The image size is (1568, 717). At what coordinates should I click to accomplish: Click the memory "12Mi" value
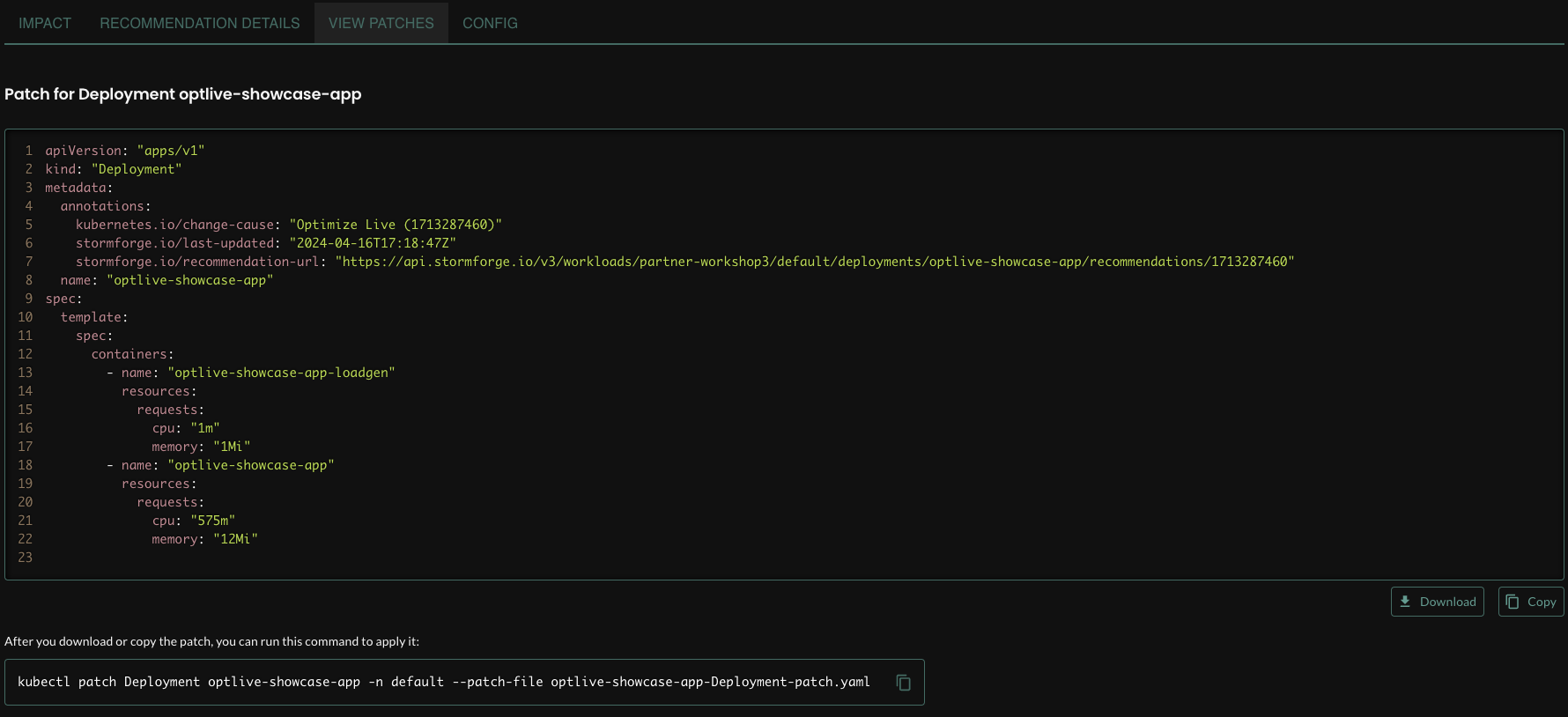pos(235,539)
